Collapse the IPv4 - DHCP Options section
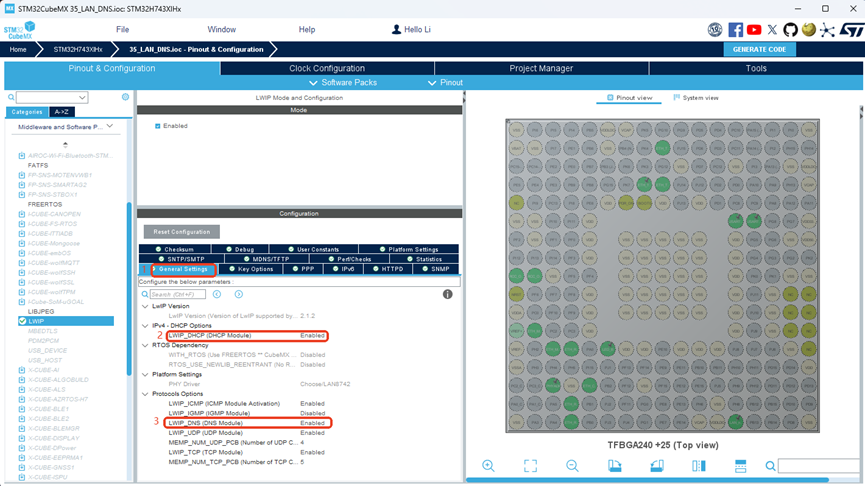The width and height of the screenshot is (865, 486). [x=145, y=326]
